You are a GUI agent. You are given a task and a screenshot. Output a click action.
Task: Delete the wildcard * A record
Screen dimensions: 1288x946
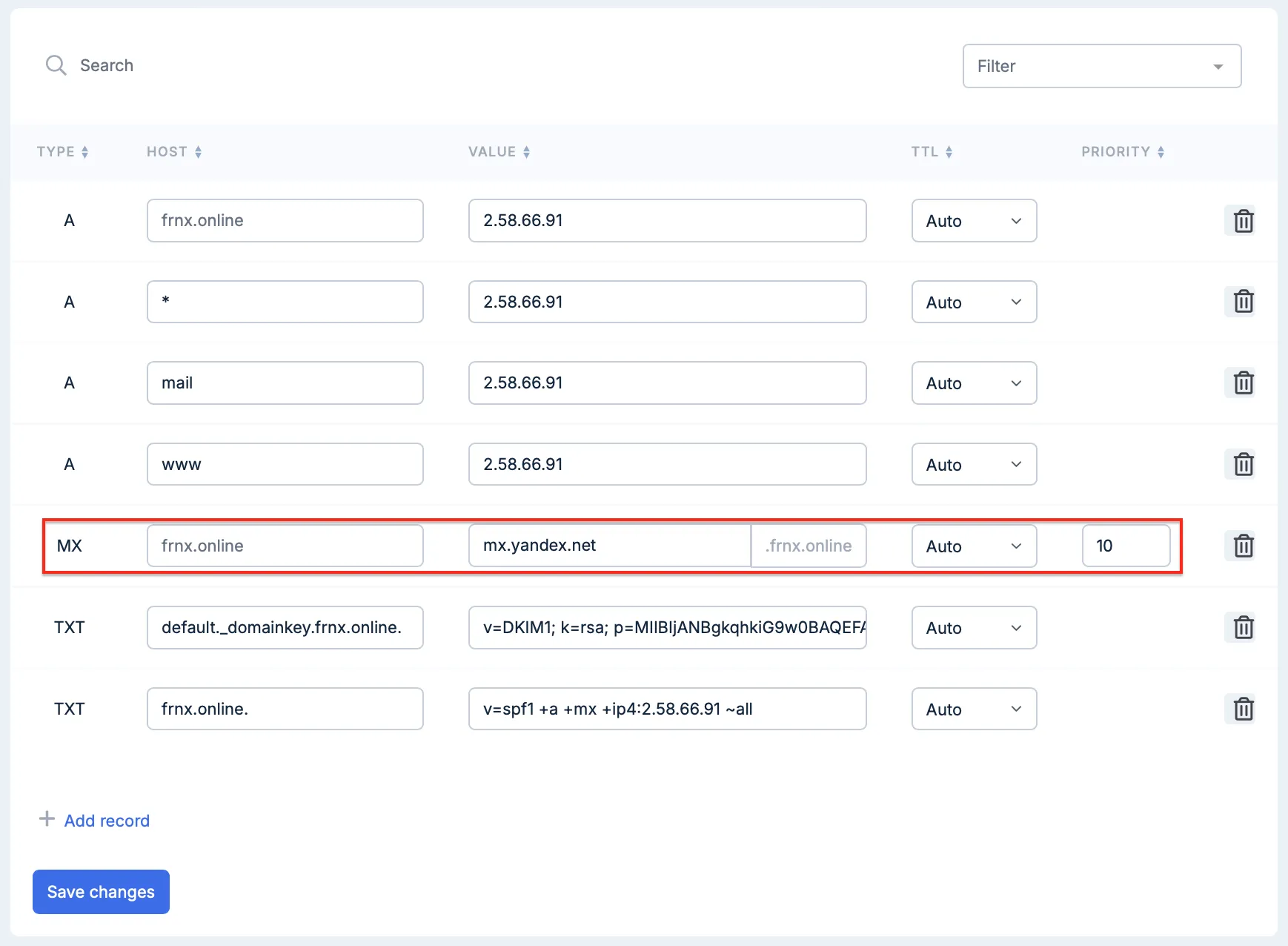(x=1243, y=302)
